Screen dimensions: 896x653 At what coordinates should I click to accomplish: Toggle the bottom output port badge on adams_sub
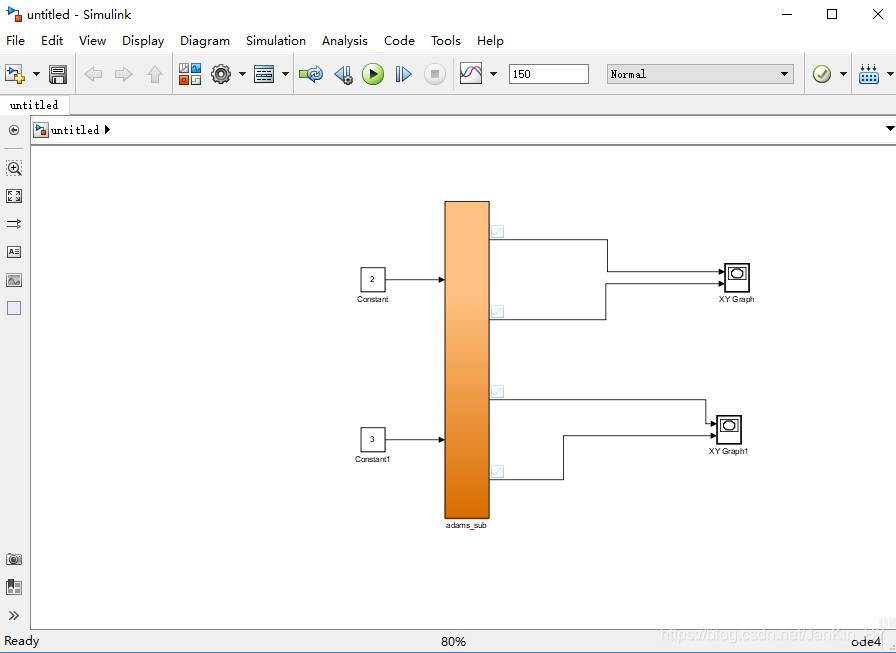[497, 471]
